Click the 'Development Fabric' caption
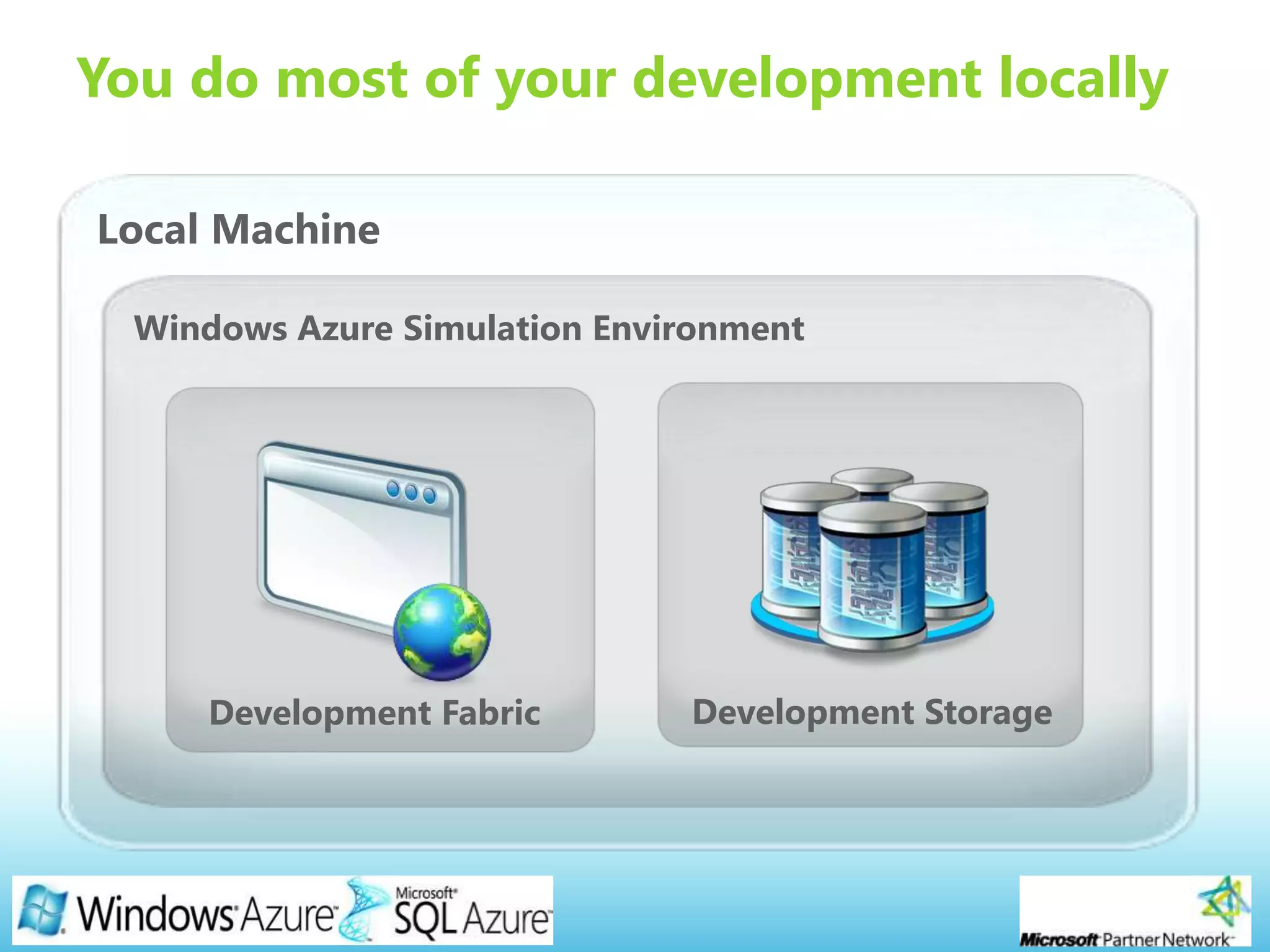Image resolution: width=1270 pixels, height=952 pixels. coord(375,713)
